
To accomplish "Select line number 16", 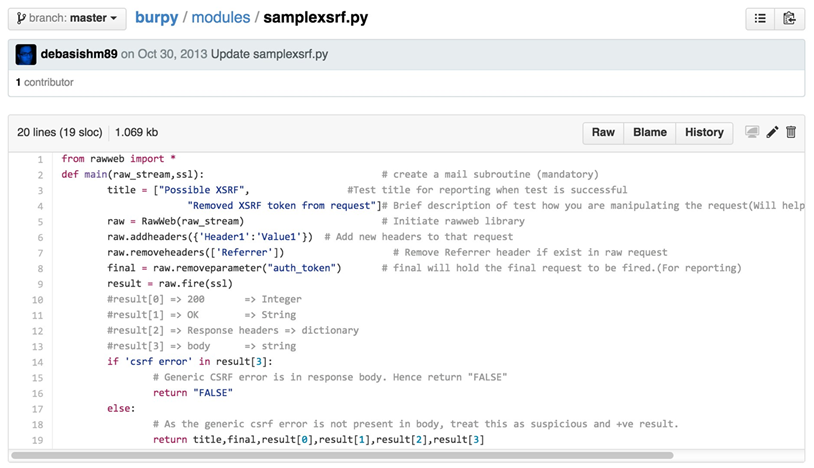I will point(37,393).
